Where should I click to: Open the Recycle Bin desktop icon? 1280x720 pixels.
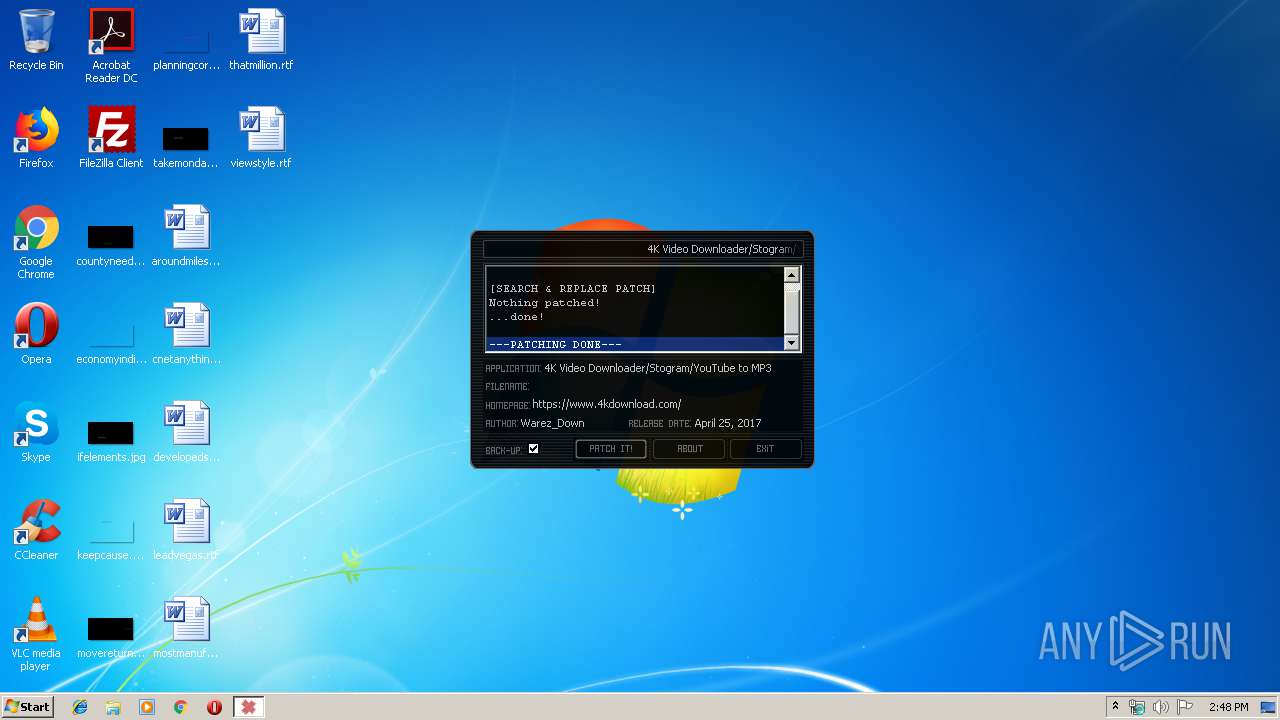pyautogui.click(x=36, y=40)
